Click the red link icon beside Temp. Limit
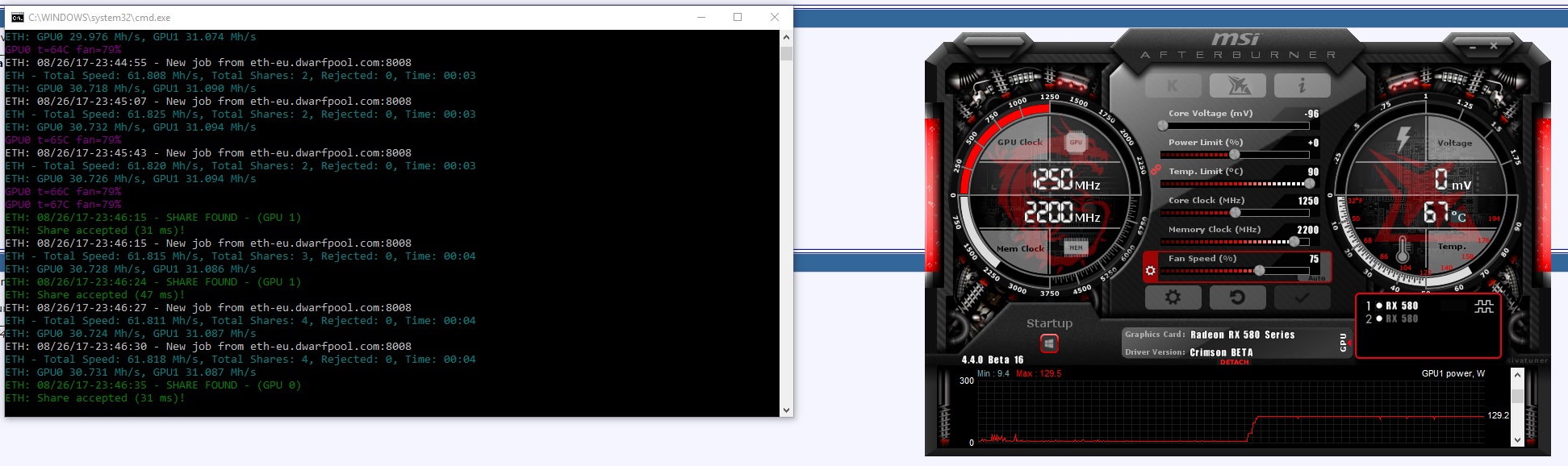The image size is (1568, 466). tap(1156, 170)
